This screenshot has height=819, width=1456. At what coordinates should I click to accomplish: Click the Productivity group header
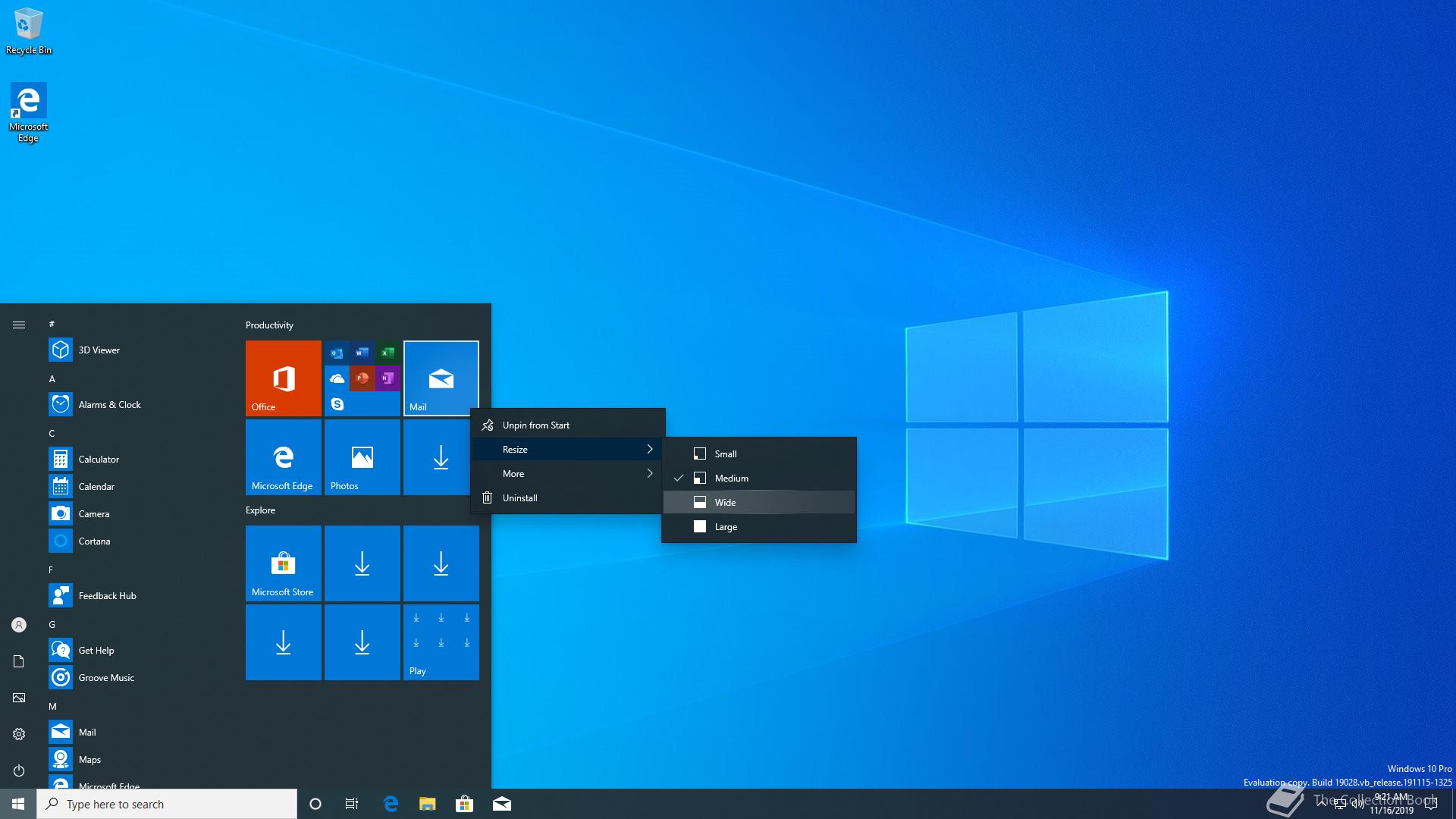[269, 325]
